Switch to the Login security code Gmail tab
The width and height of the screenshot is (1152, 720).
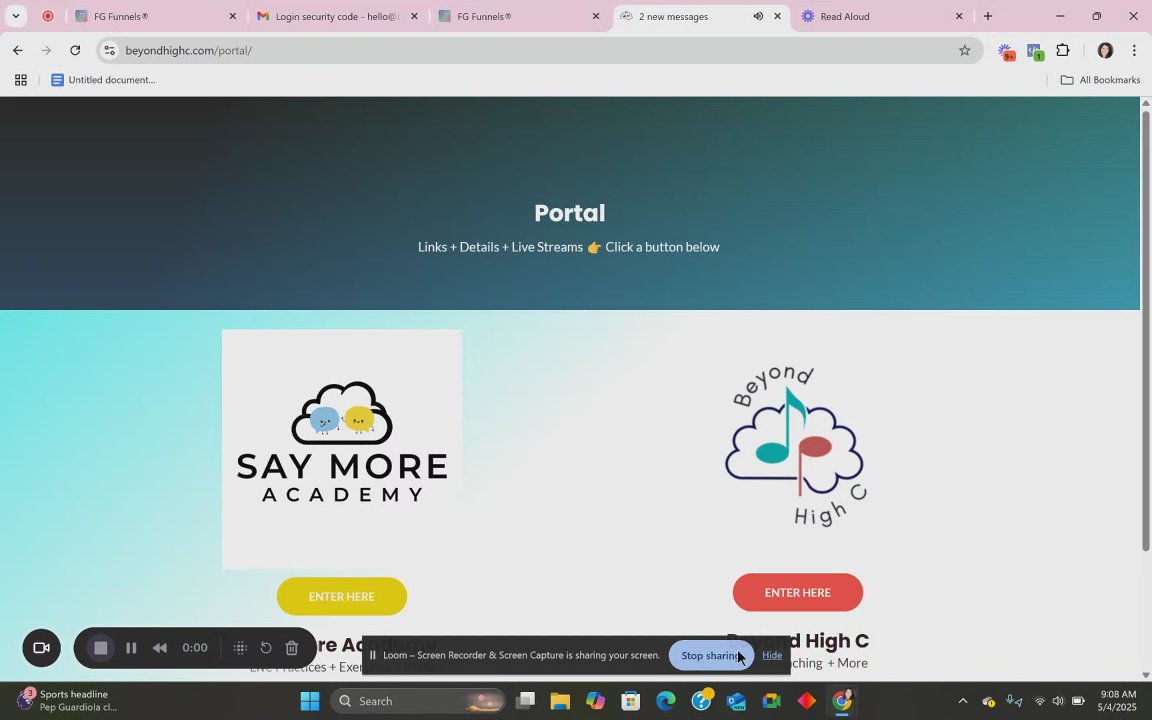point(337,16)
